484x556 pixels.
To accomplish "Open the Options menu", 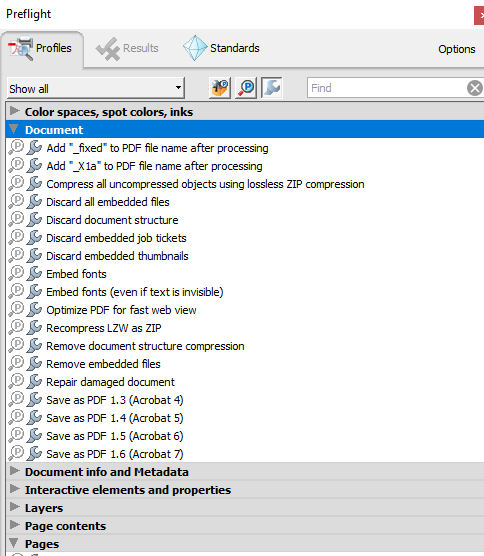I will tap(457, 49).
